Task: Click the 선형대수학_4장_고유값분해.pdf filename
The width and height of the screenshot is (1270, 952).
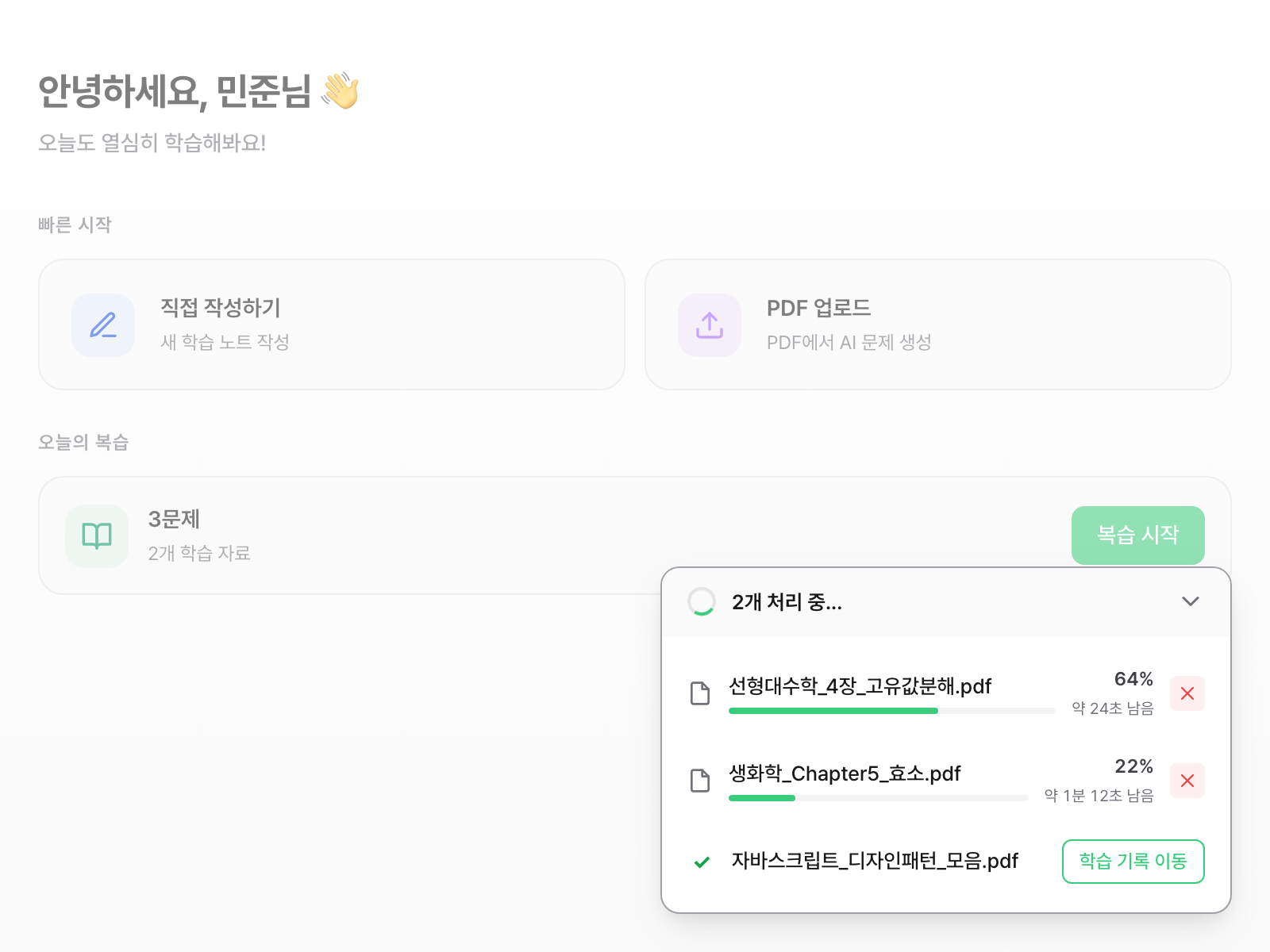Action: 860,686
